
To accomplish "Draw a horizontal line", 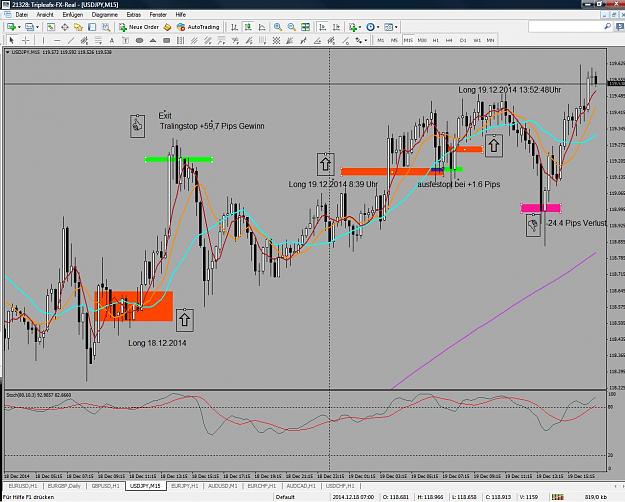I will [57, 40].
